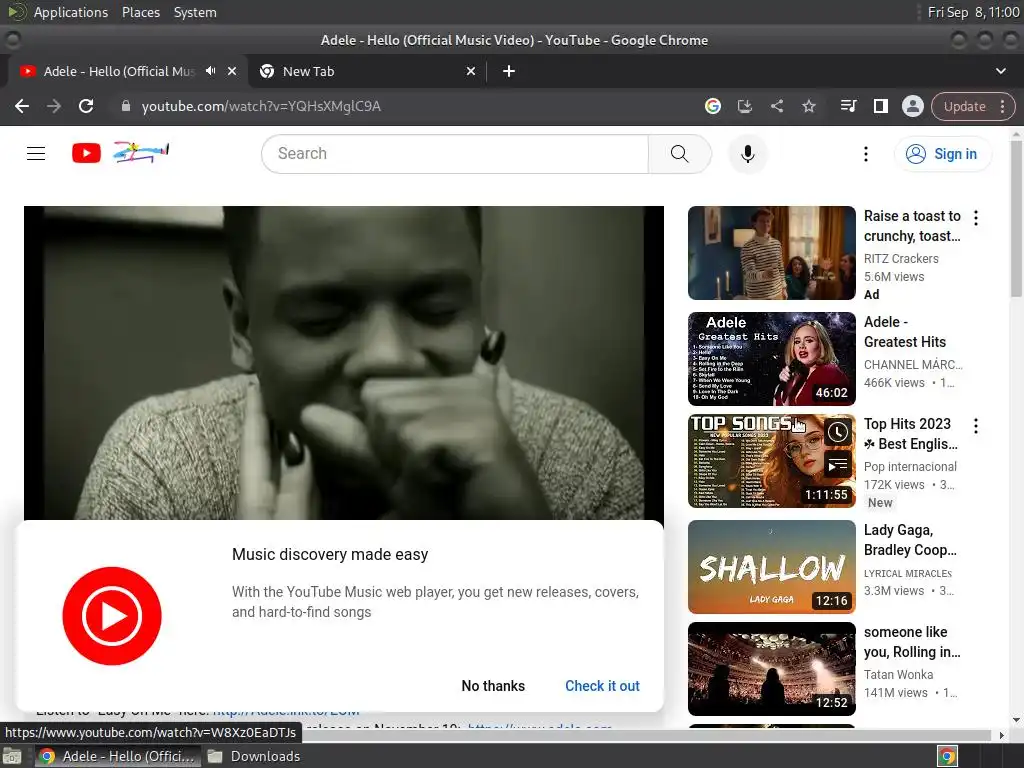1024x768 pixels.
Task: Click the horizontal scrollbar right arrow
Action: tap(1001, 735)
